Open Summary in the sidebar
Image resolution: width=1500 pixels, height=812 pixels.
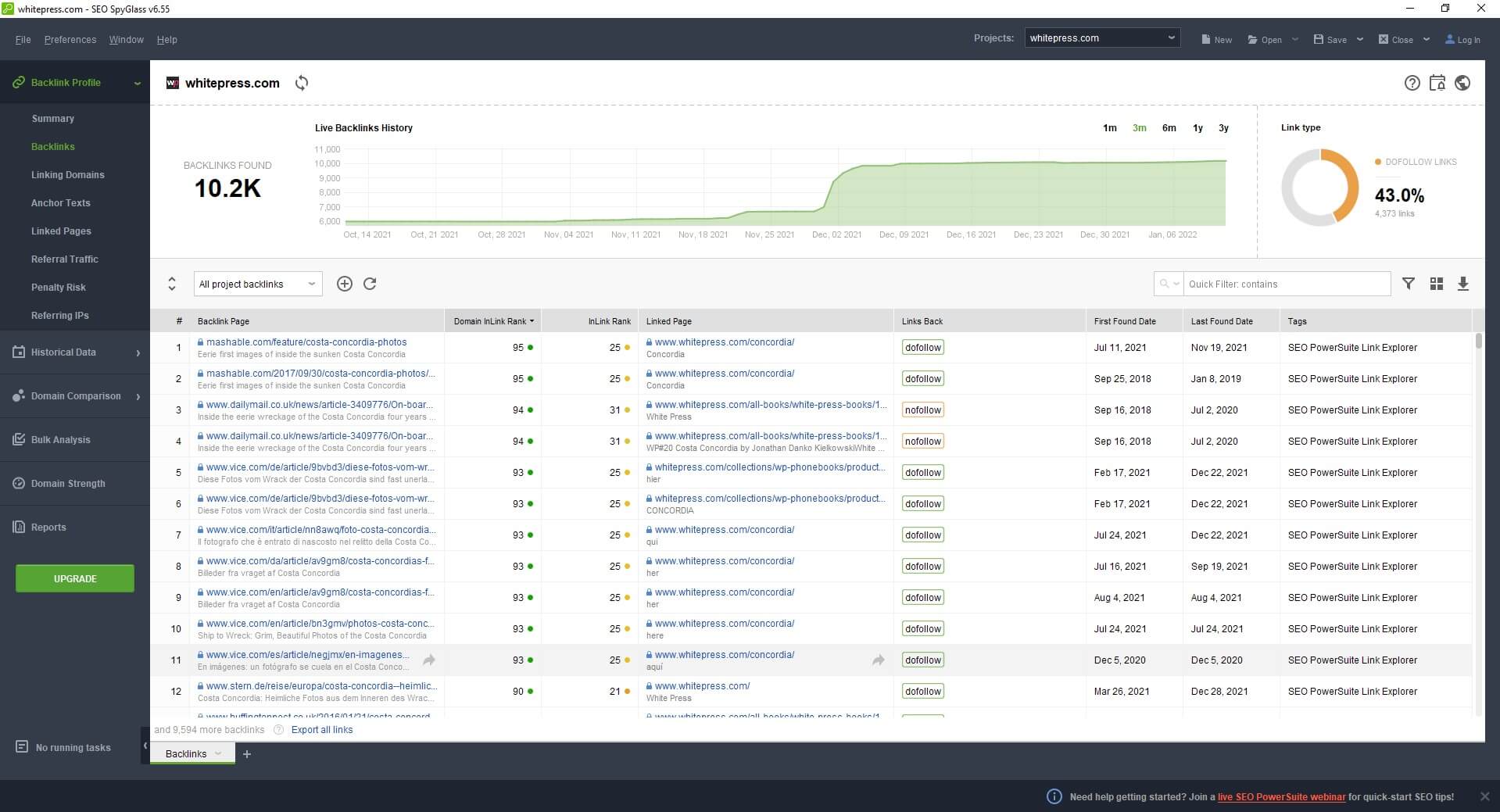pos(53,119)
